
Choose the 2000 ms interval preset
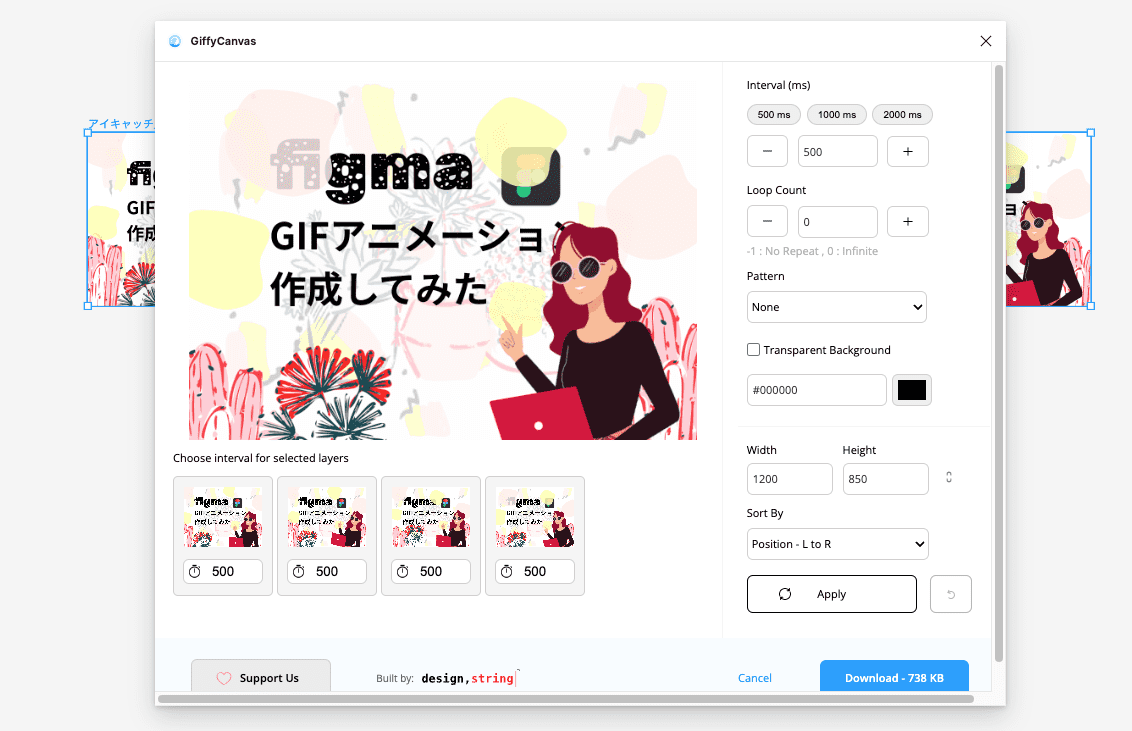(x=902, y=115)
